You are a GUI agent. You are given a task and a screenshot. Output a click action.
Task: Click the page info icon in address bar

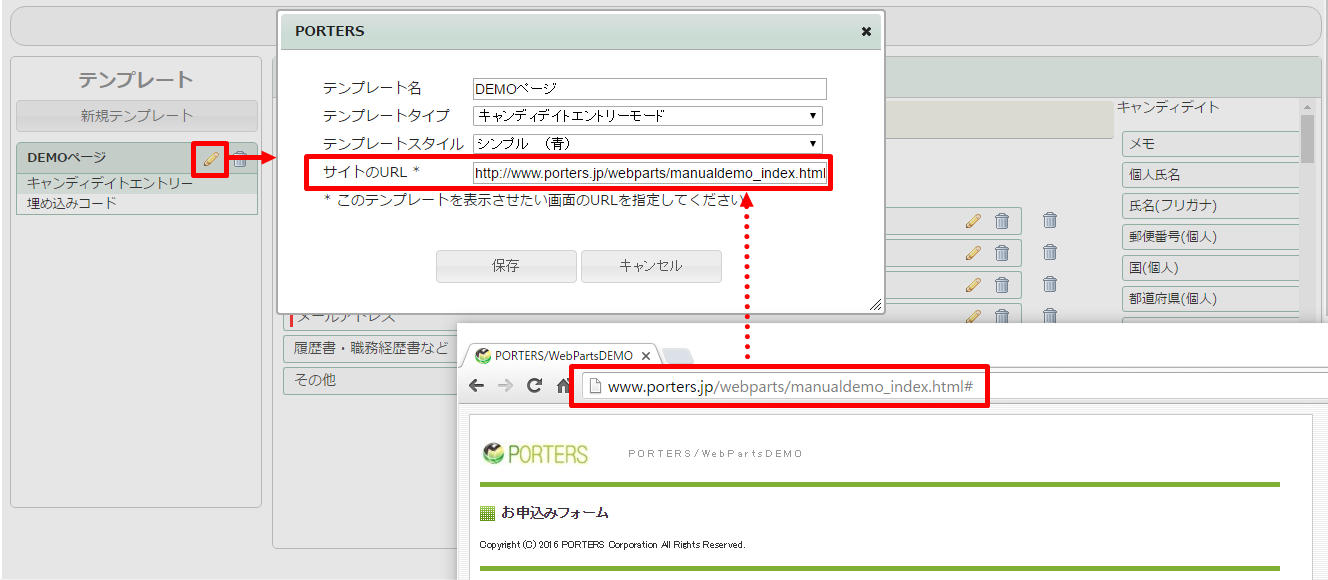tap(594, 386)
